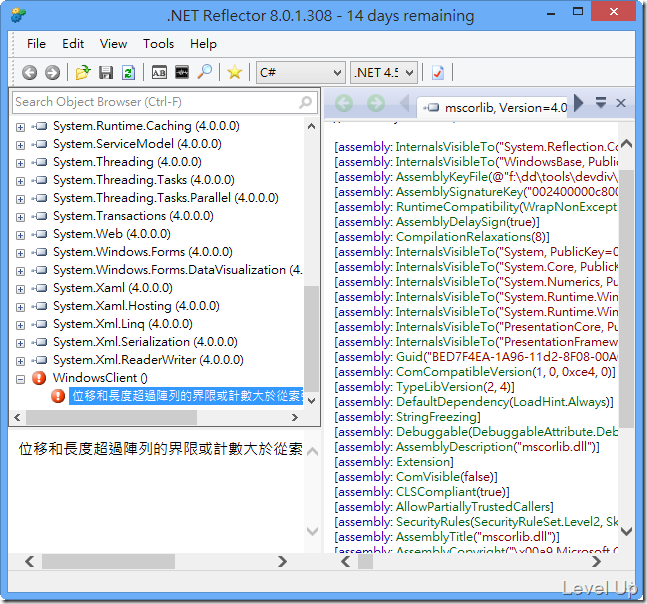Click the .NET Reflector app icon in title bar
The image size is (647, 604).
(18, 16)
